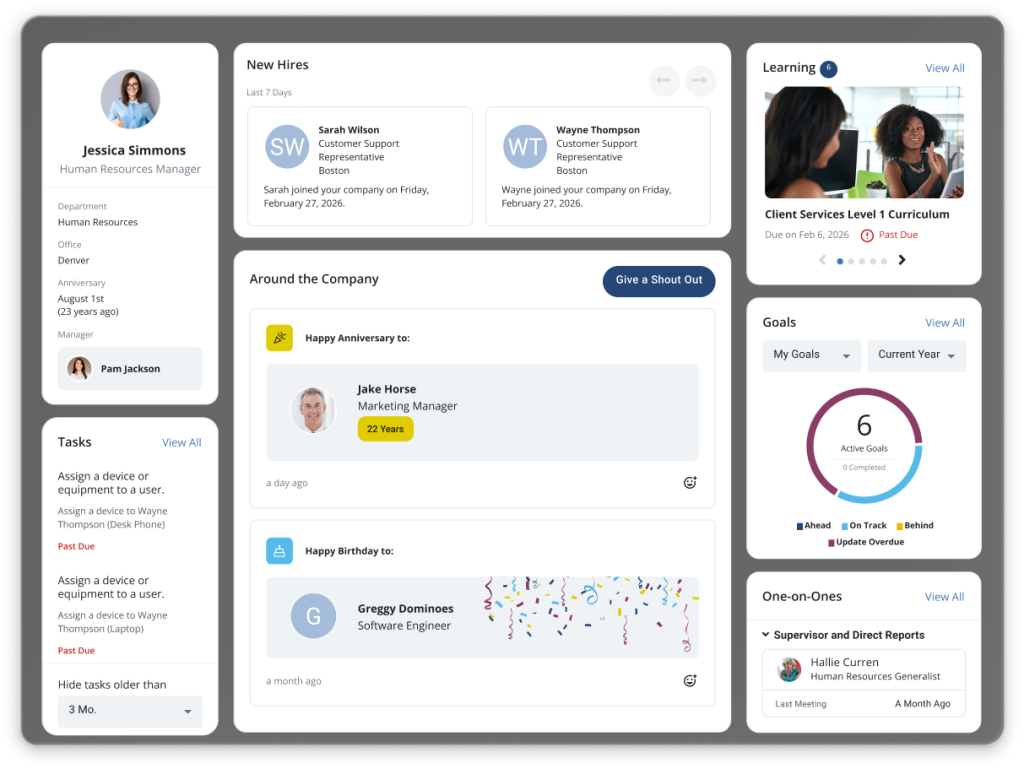1024x769 pixels.
Task: Select second Learning carousel dot
Action: [851, 261]
